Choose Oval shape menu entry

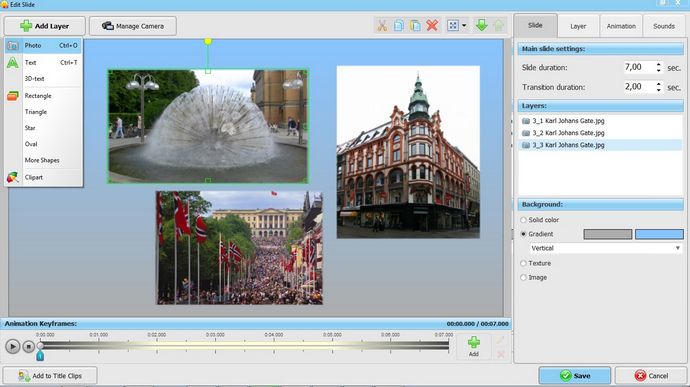click(x=43, y=144)
